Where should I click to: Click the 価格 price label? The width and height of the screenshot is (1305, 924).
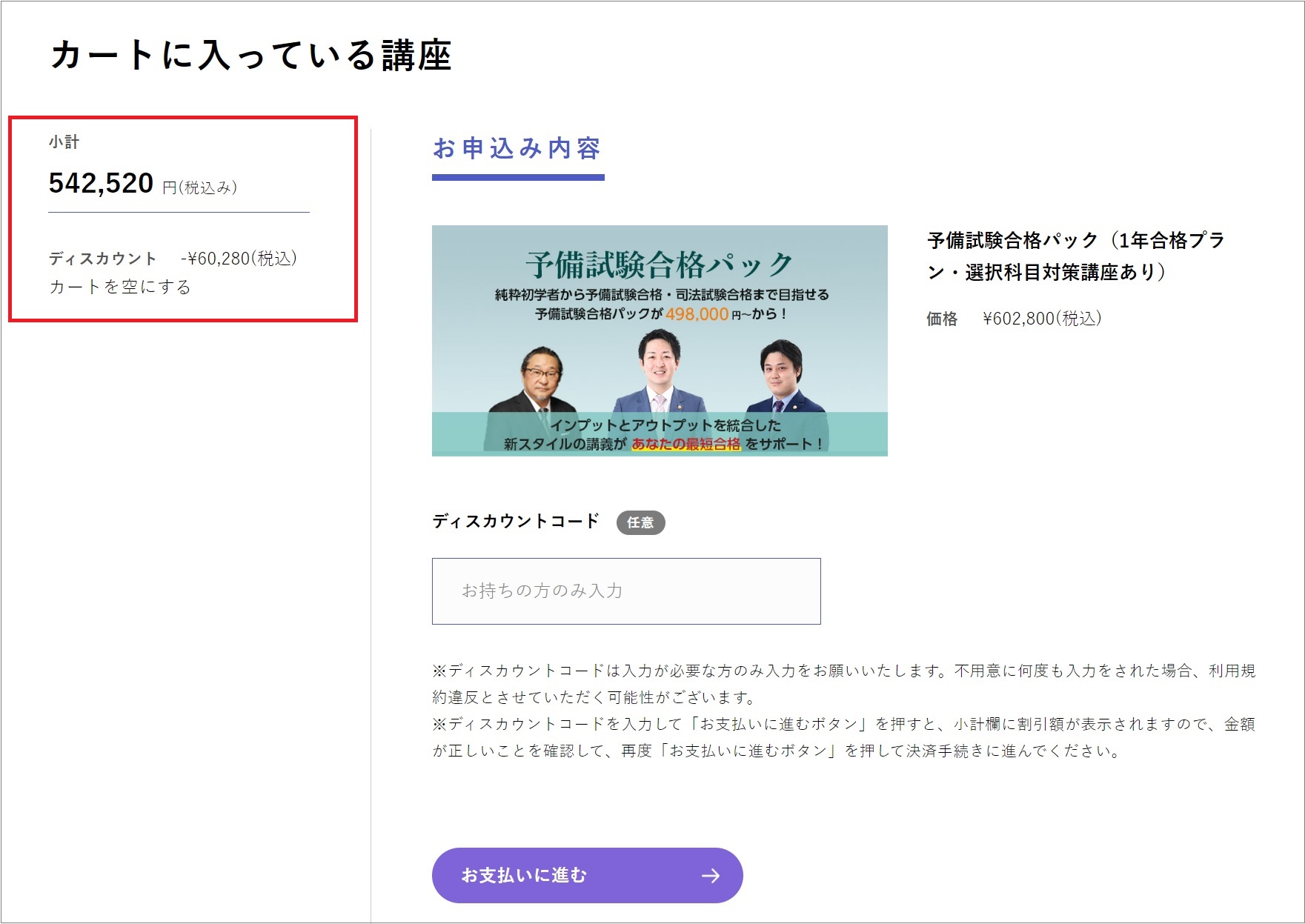[942, 319]
